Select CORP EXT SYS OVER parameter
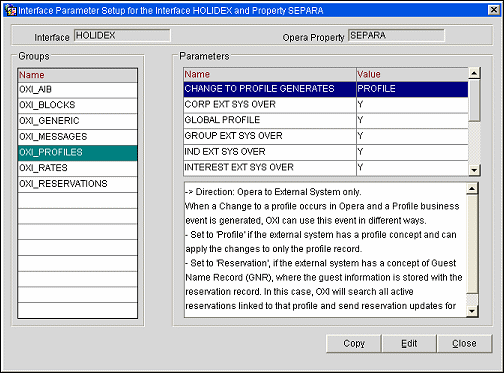Screen dimensions: 504x373 coord(269,105)
